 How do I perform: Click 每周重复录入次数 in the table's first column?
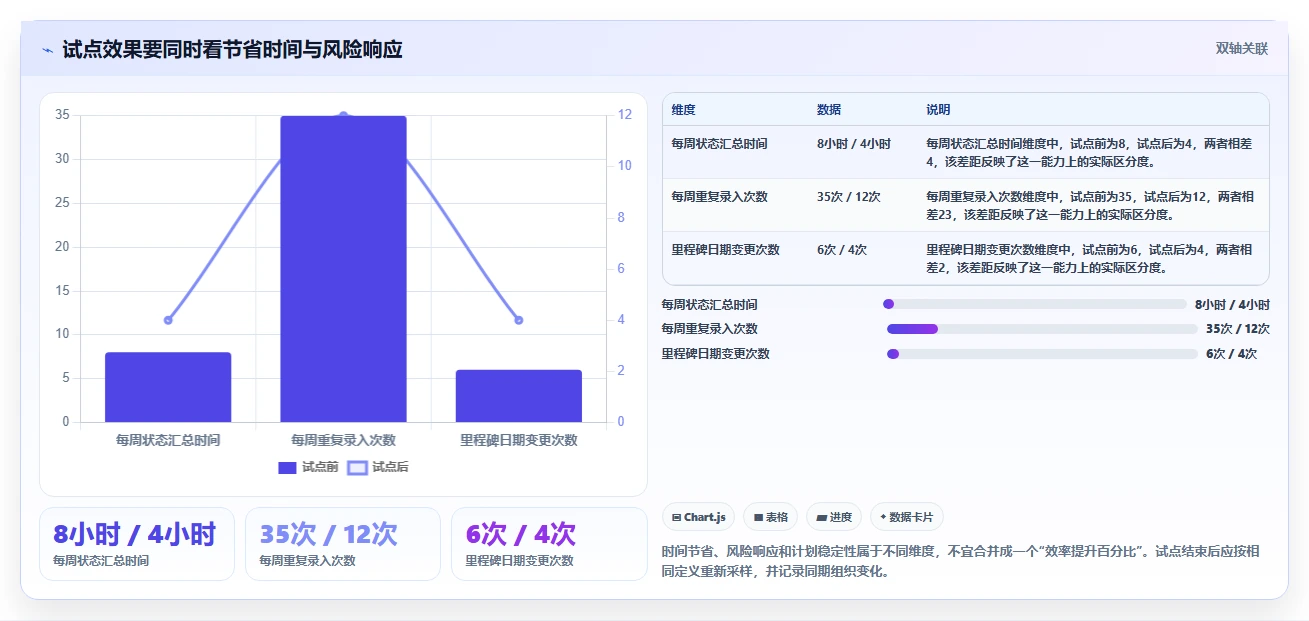click(x=720, y=197)
